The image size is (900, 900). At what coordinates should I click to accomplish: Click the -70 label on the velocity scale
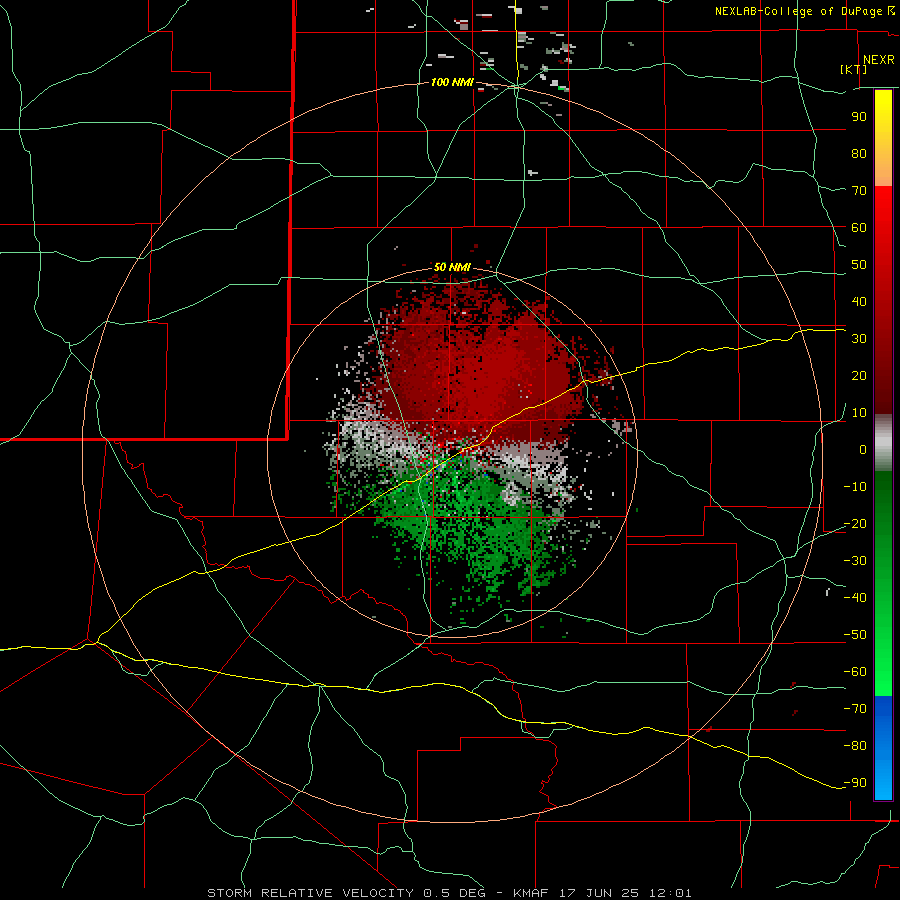click(855, 709)
